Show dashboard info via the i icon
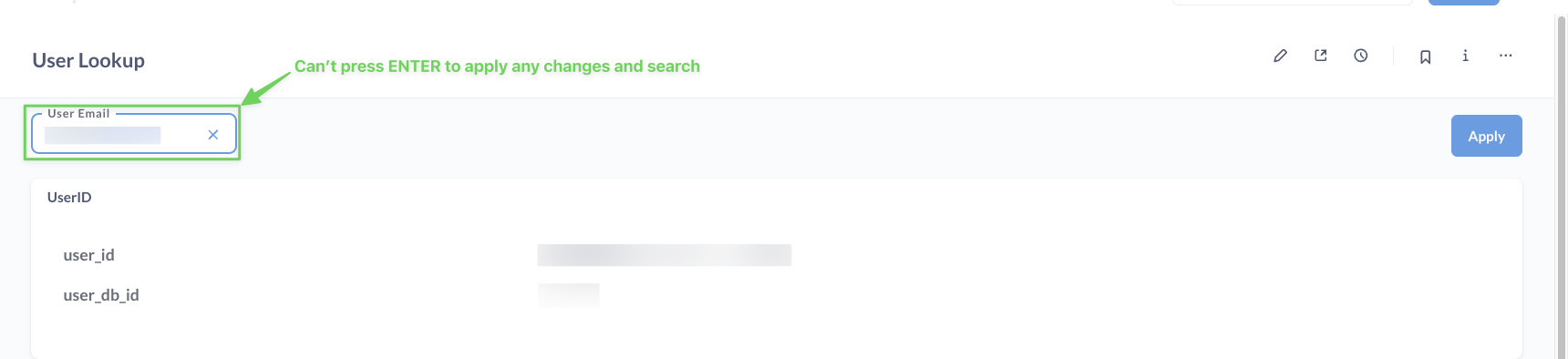The image size is (1568, 359). pyautogui.click(x=1465, y=56)
